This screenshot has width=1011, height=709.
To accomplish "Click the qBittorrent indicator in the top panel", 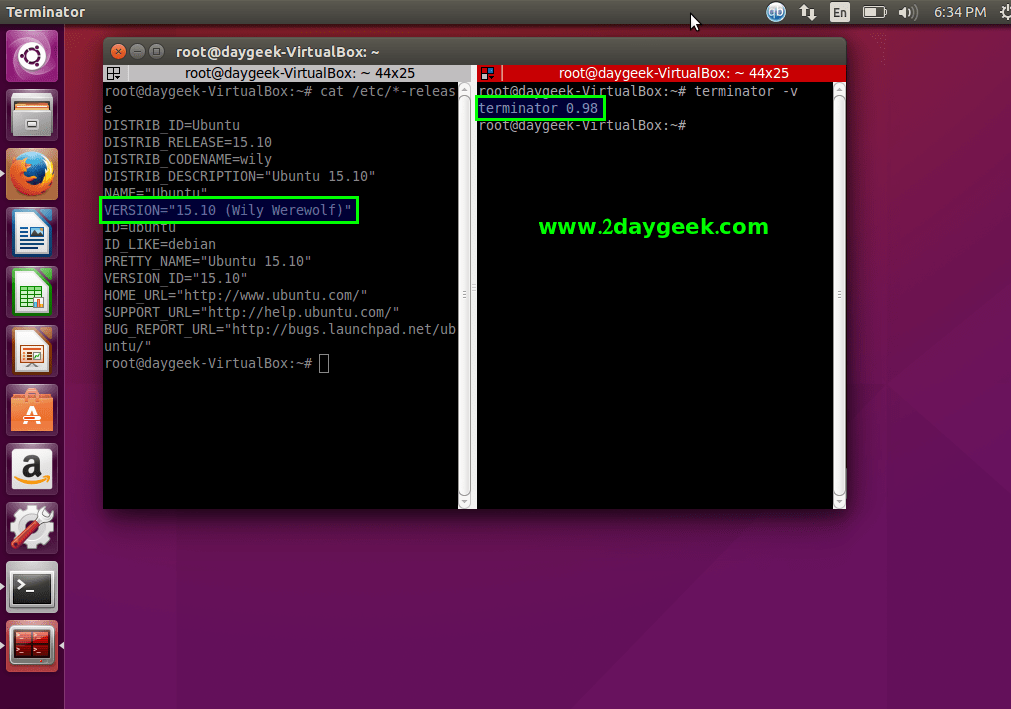I will click(776, 13).
